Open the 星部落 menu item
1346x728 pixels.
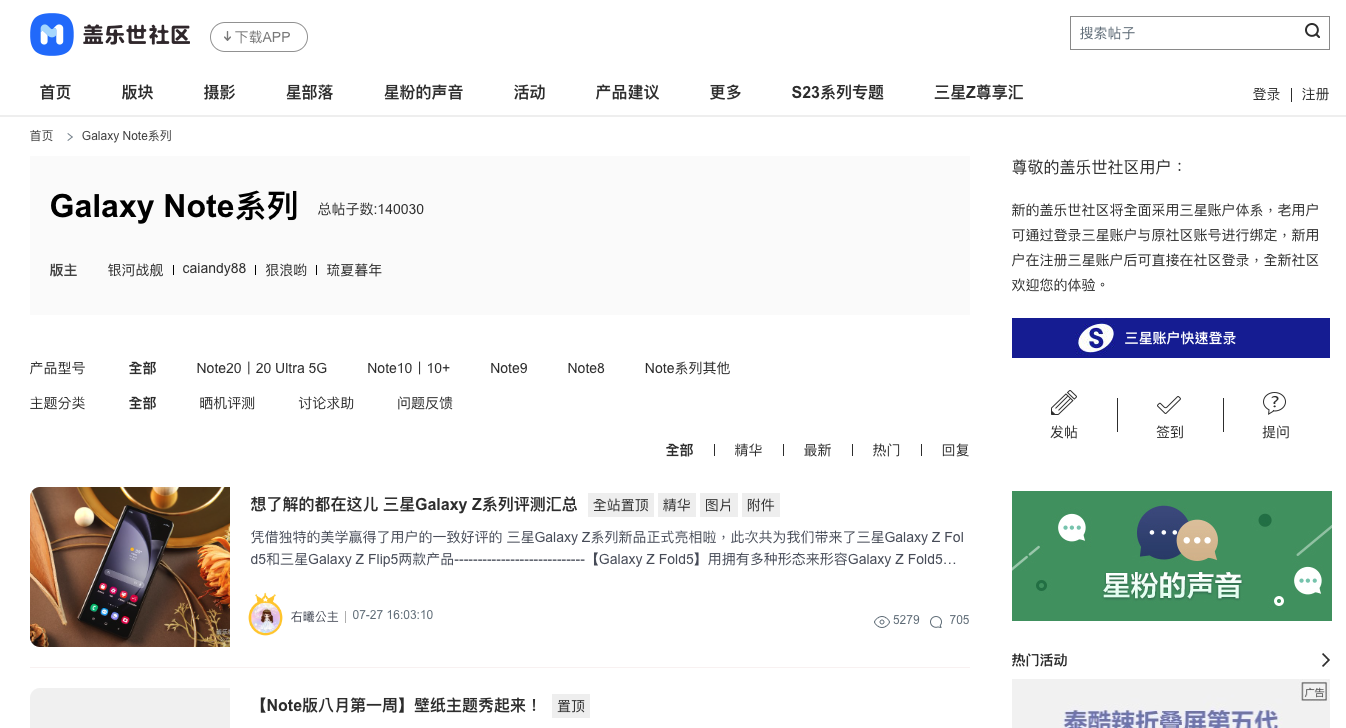(x=310, y=92)
